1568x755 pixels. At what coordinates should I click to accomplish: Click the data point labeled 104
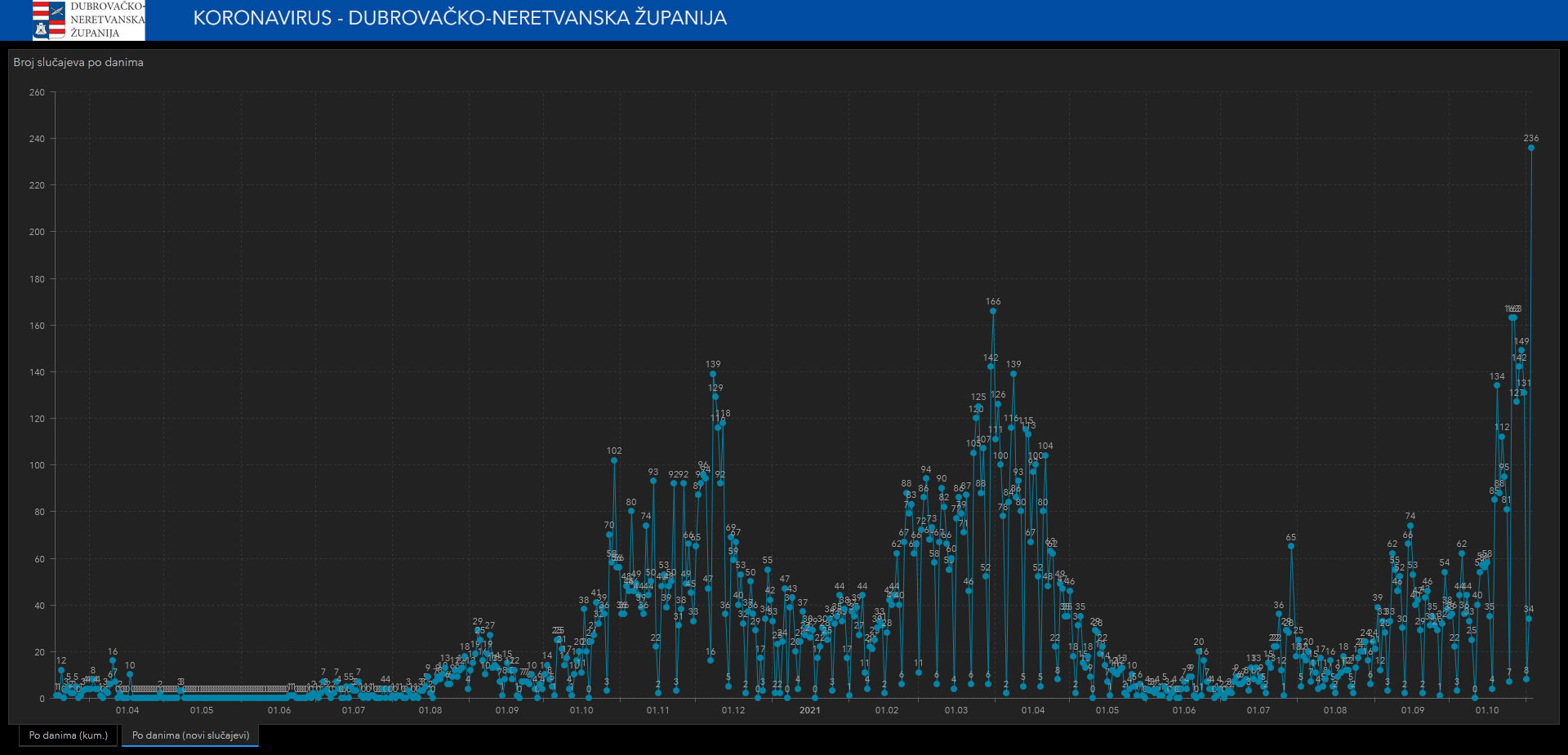pyautogui.click(x=1045, y=455)
